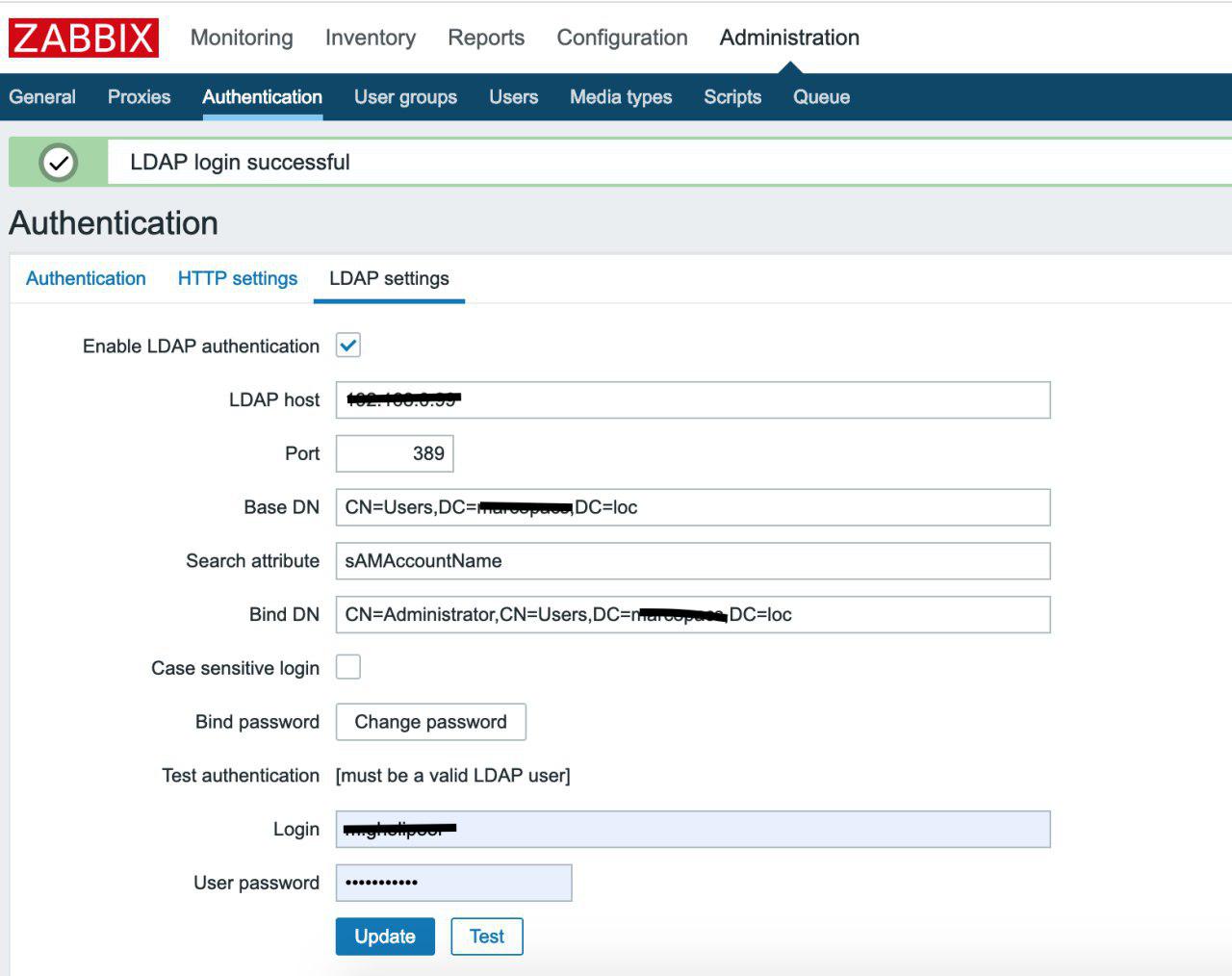Image resolution: width=1232 pixels, height=976 pixels.
Task: Go to User groups submenu
Action: 405,97
